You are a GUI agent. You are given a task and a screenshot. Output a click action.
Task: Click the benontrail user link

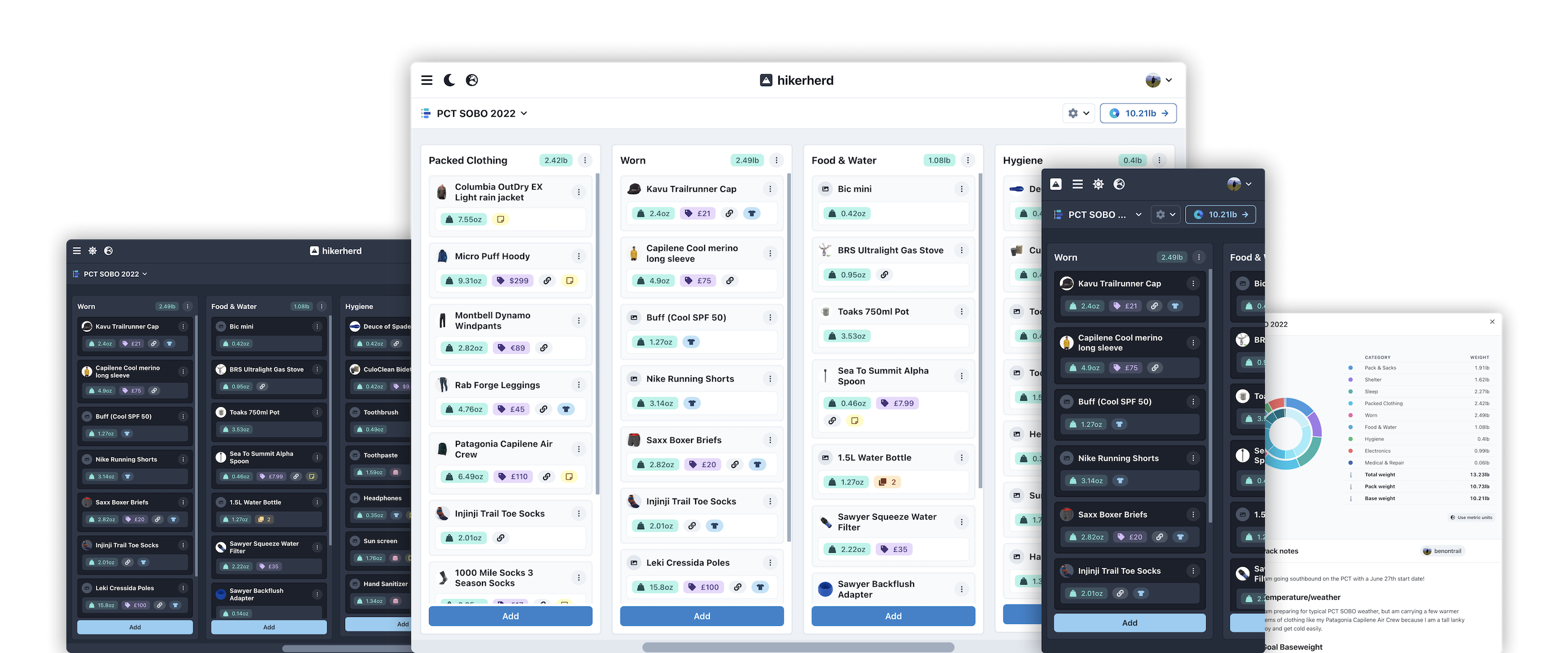[x=1442, y=551]
